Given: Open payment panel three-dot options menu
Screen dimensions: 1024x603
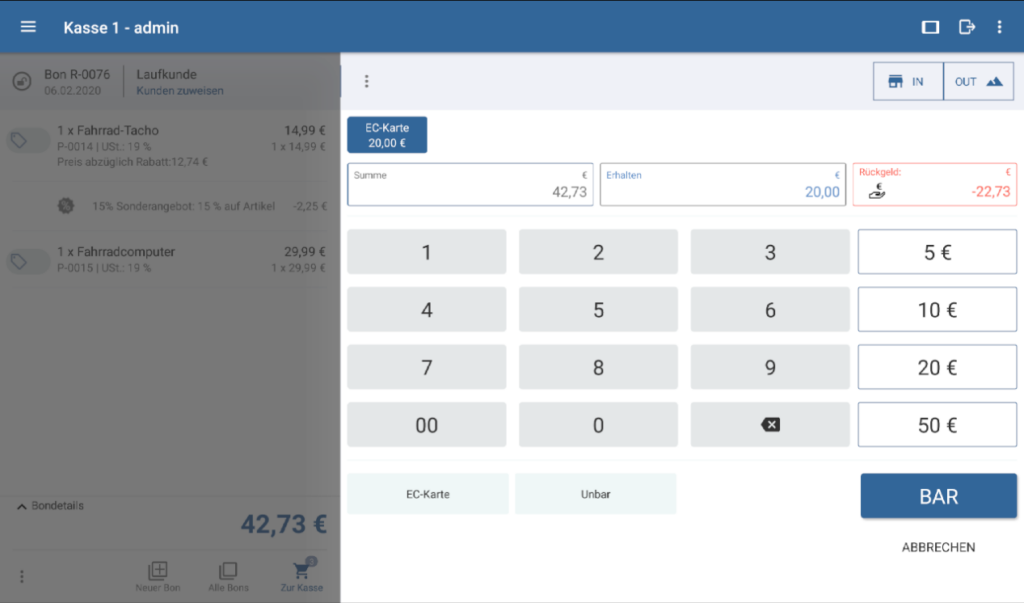Looking at the screenshot, I should pos(366,81).
